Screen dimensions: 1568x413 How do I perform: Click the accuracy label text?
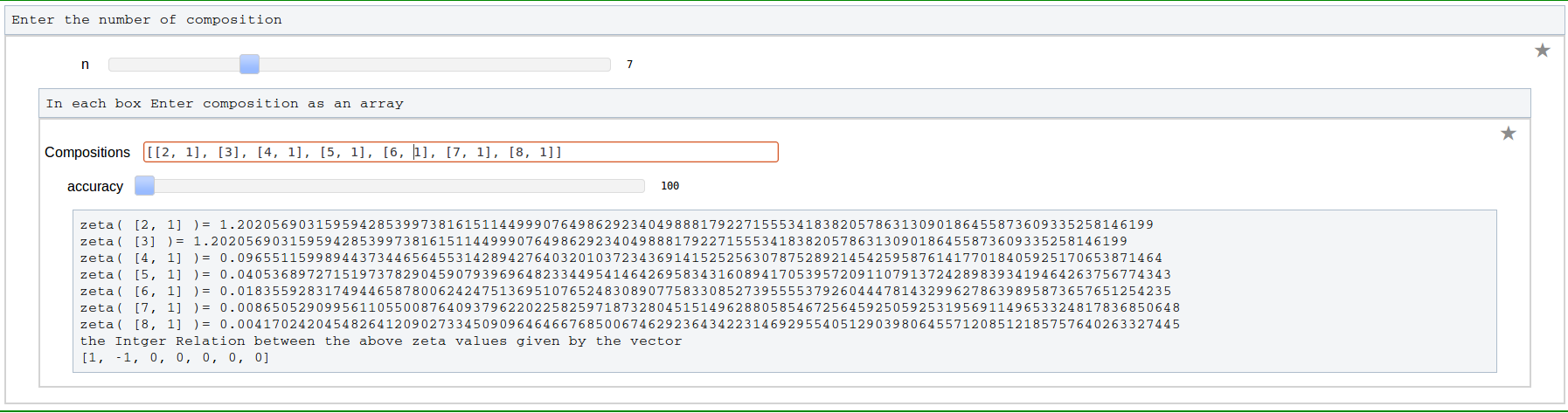[x=95, y=187]
